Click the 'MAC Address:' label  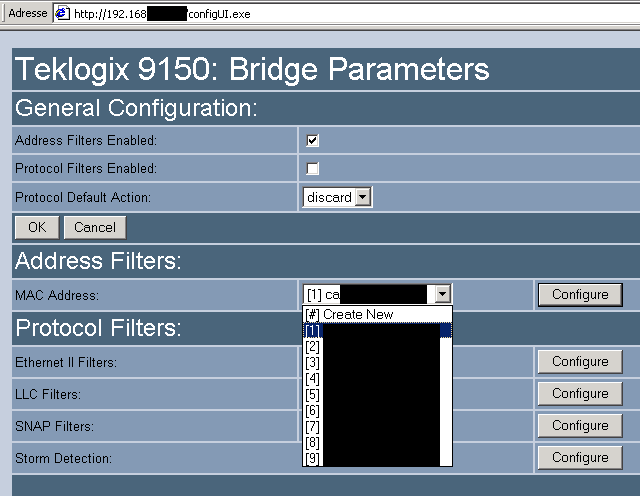tap(57, 295)
